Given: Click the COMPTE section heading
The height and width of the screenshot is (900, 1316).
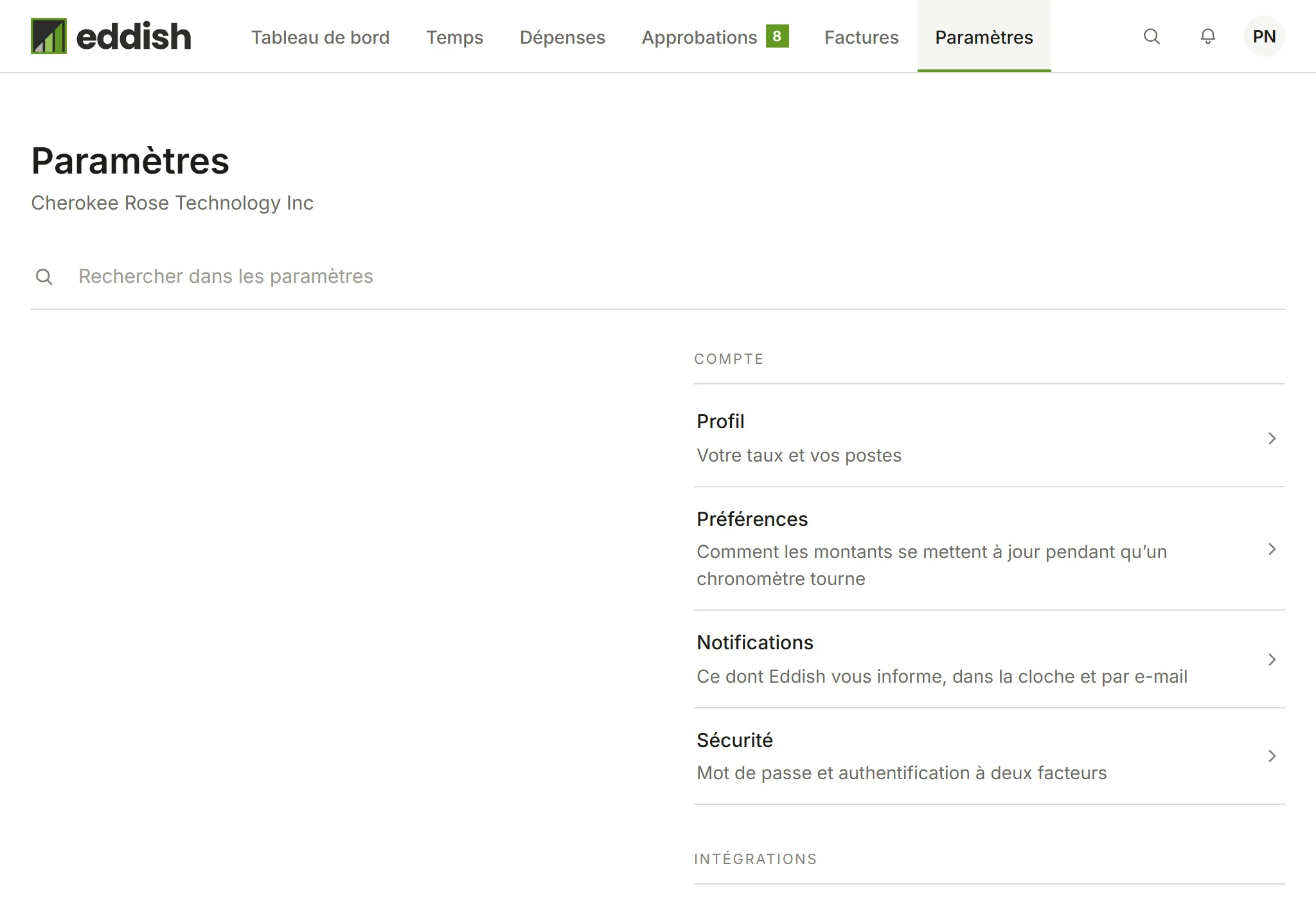Looking at the screenshot, I should point(729,359).
